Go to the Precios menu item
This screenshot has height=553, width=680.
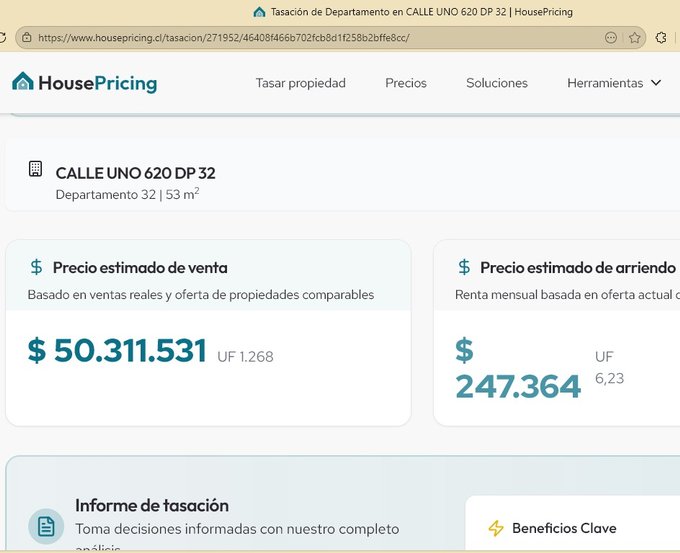click(x=406, y=83)
